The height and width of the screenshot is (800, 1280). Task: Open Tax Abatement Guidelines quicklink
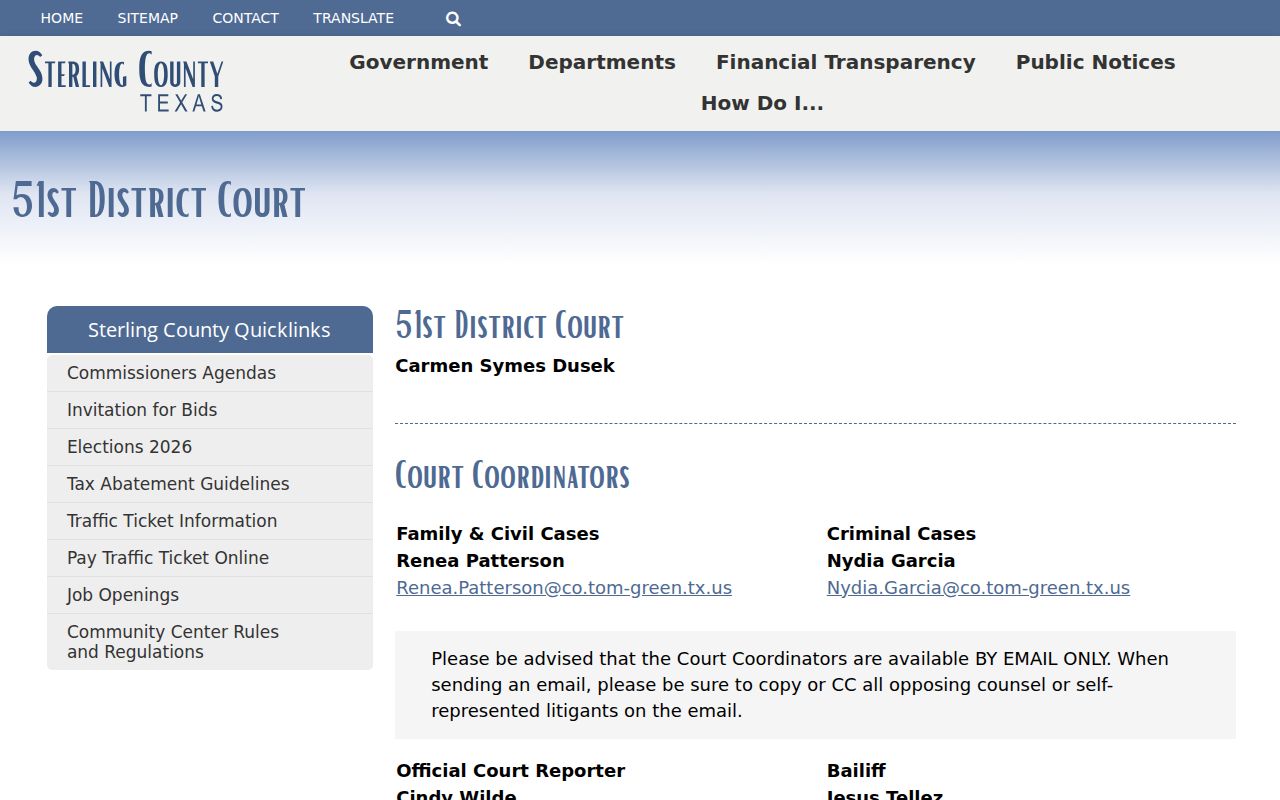[x=210, y=484]
